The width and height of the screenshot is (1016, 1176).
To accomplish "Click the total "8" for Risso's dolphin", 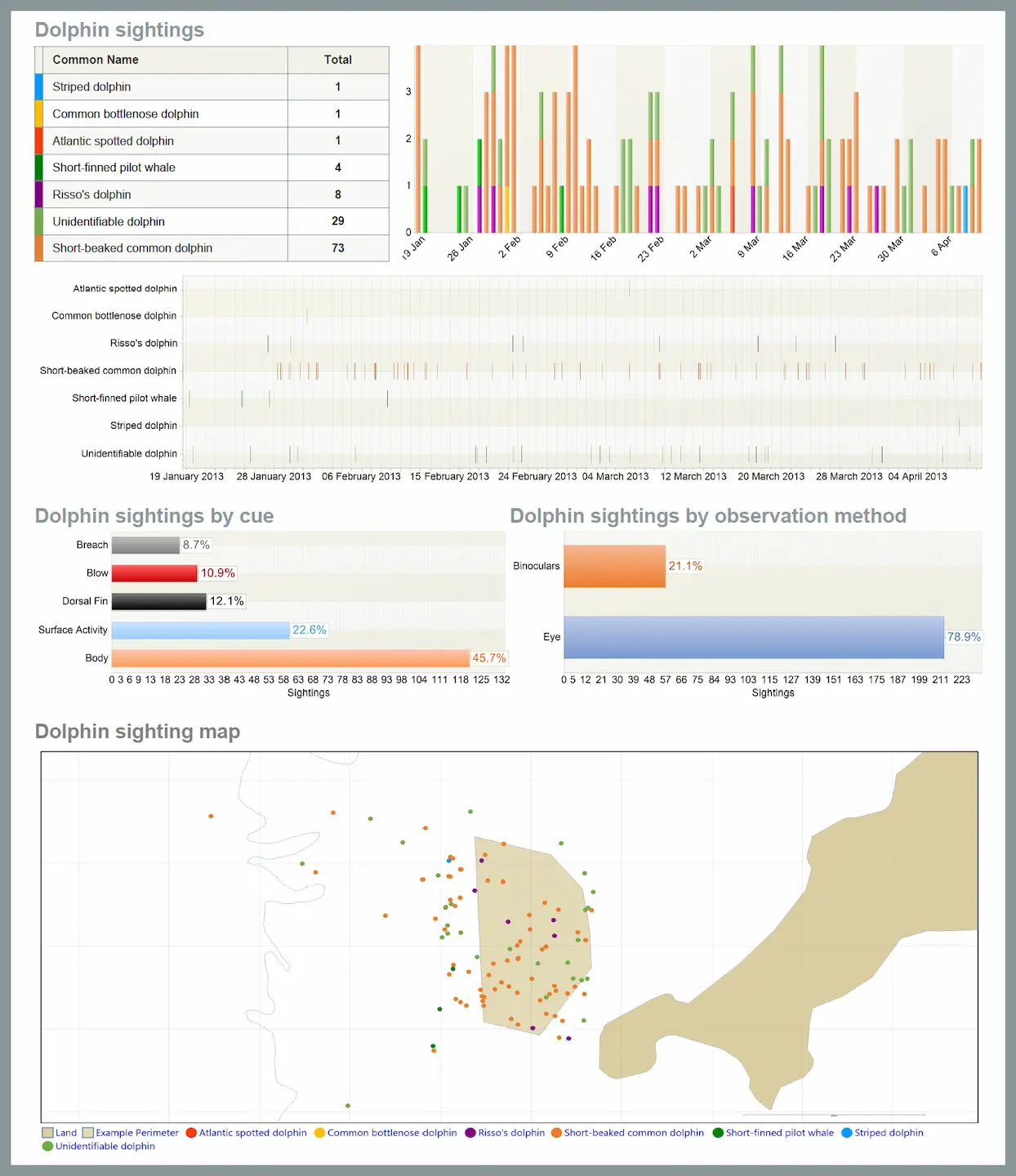I will 338,194.
